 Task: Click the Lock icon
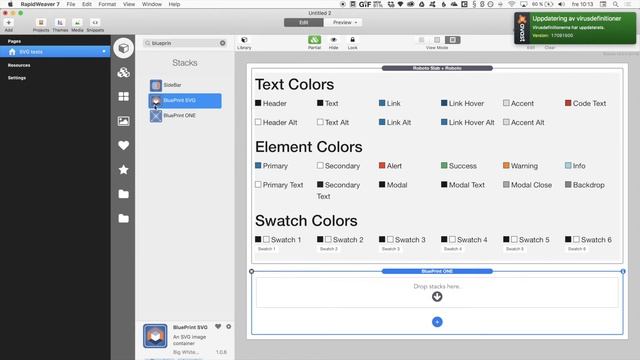352,40
